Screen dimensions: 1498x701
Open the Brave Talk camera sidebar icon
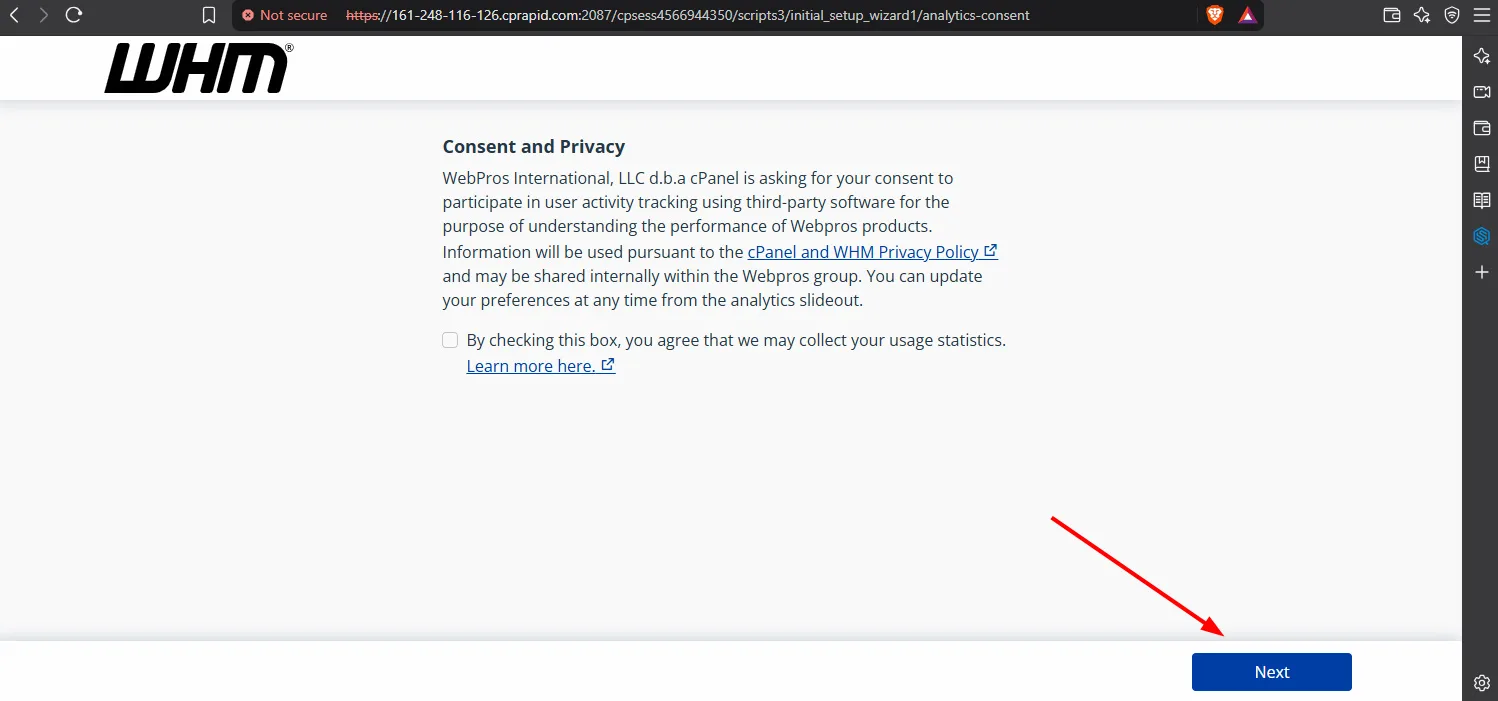coord(1482,92)
